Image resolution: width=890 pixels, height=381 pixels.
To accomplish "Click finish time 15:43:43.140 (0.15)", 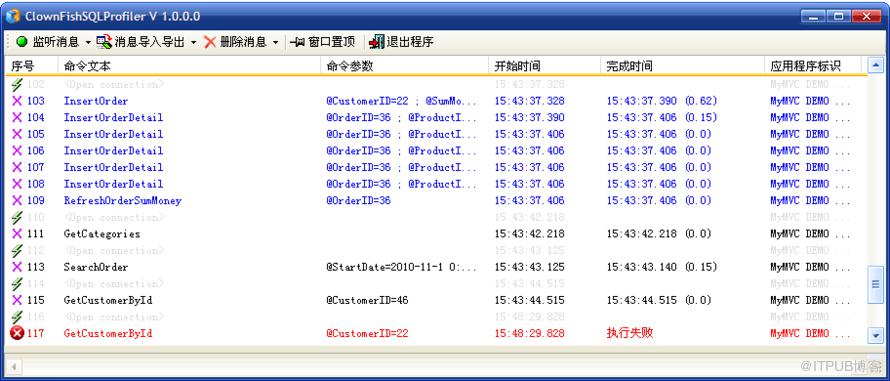I will (662, 267).
